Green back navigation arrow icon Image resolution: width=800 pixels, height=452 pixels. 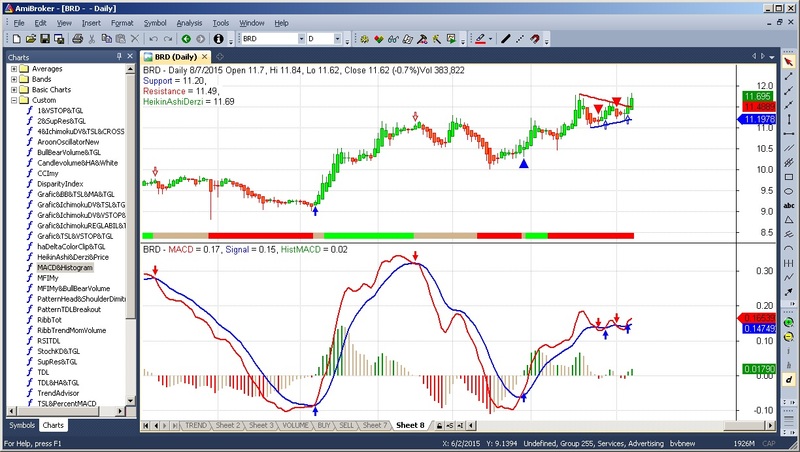coord(186,39)
